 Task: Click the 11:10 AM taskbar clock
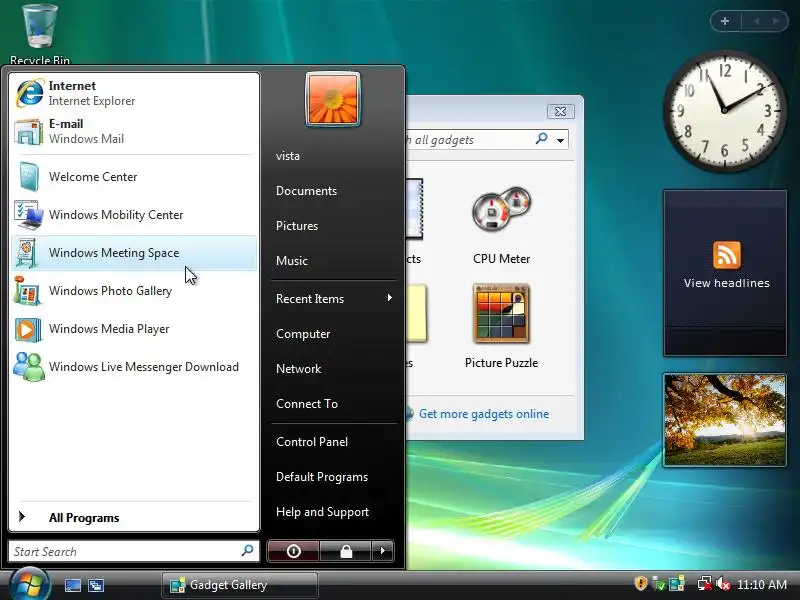(x=762, y=584)
